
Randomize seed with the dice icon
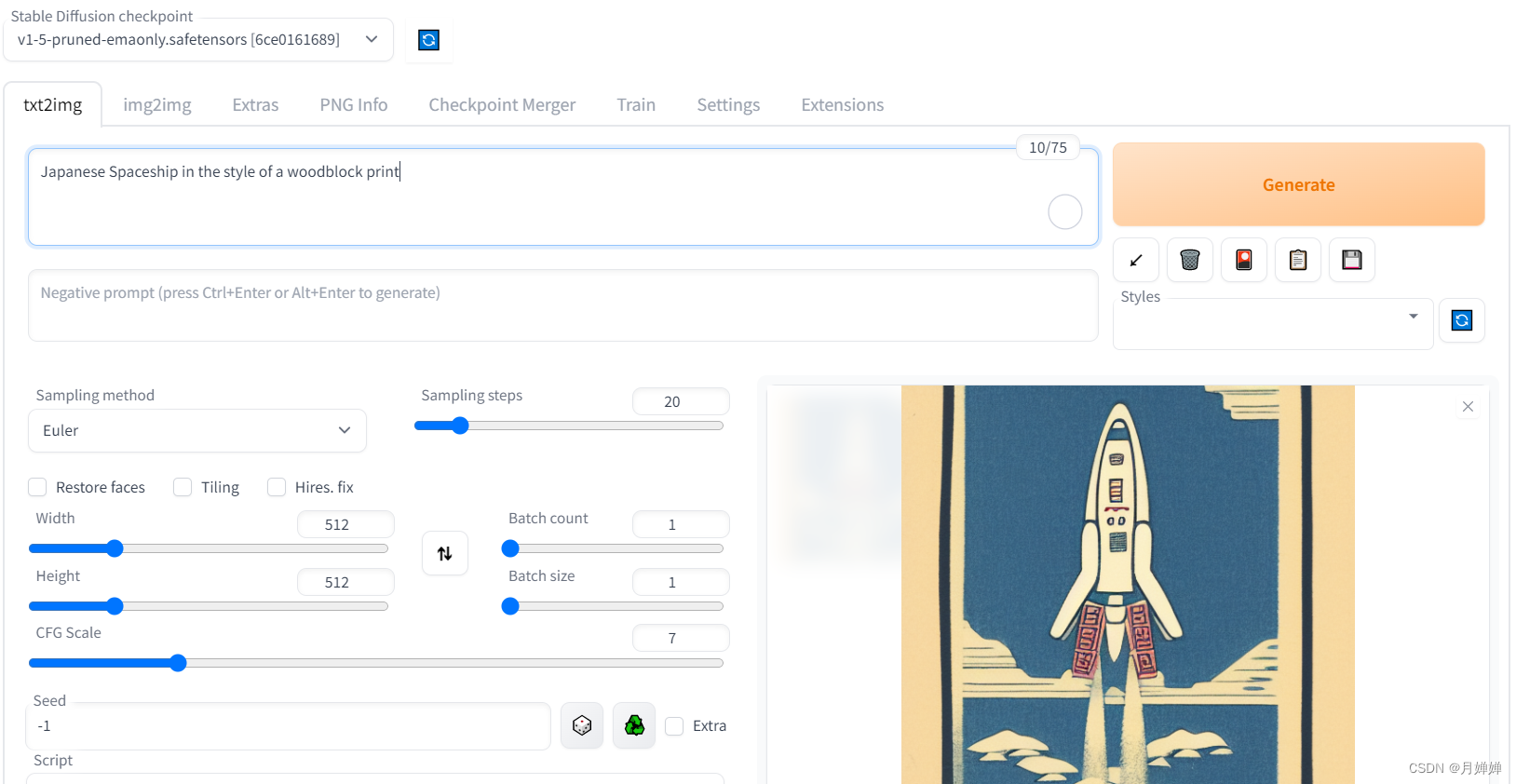(582, 725)
